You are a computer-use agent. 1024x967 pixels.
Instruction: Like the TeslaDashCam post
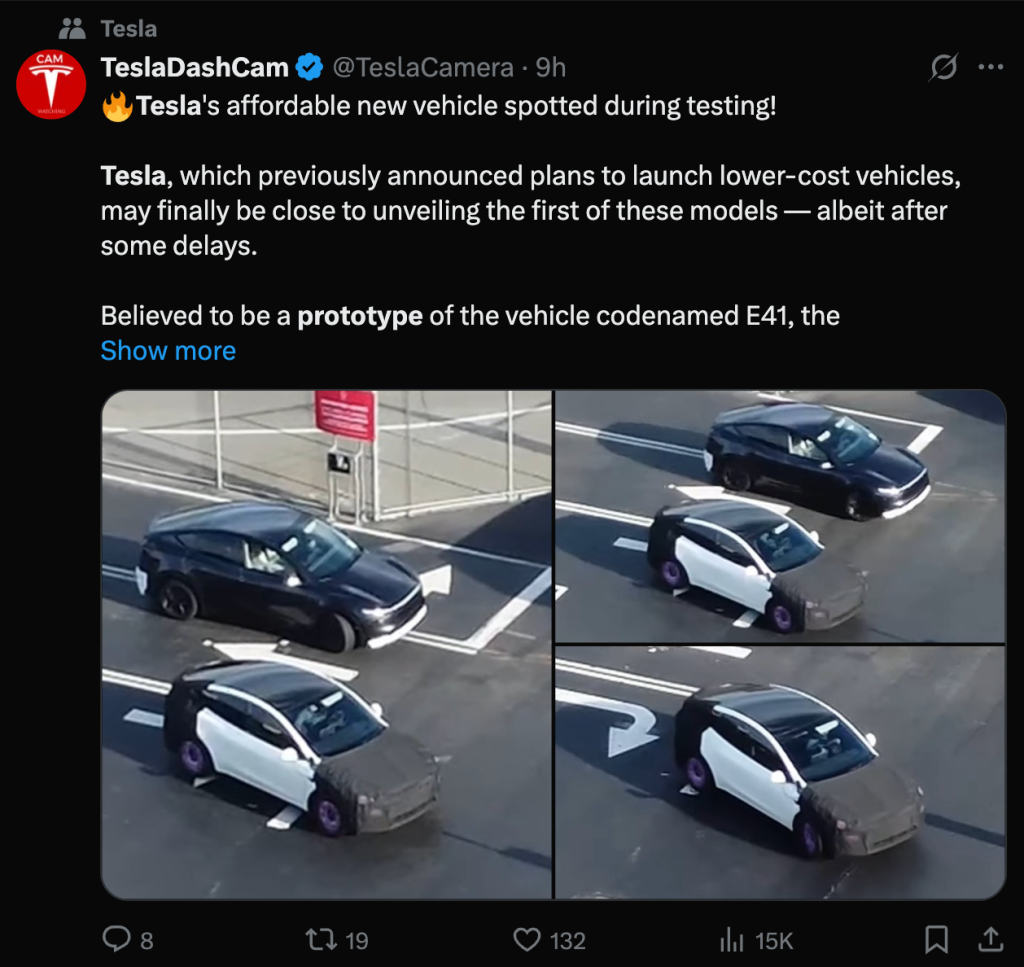(x=527, y=940)
